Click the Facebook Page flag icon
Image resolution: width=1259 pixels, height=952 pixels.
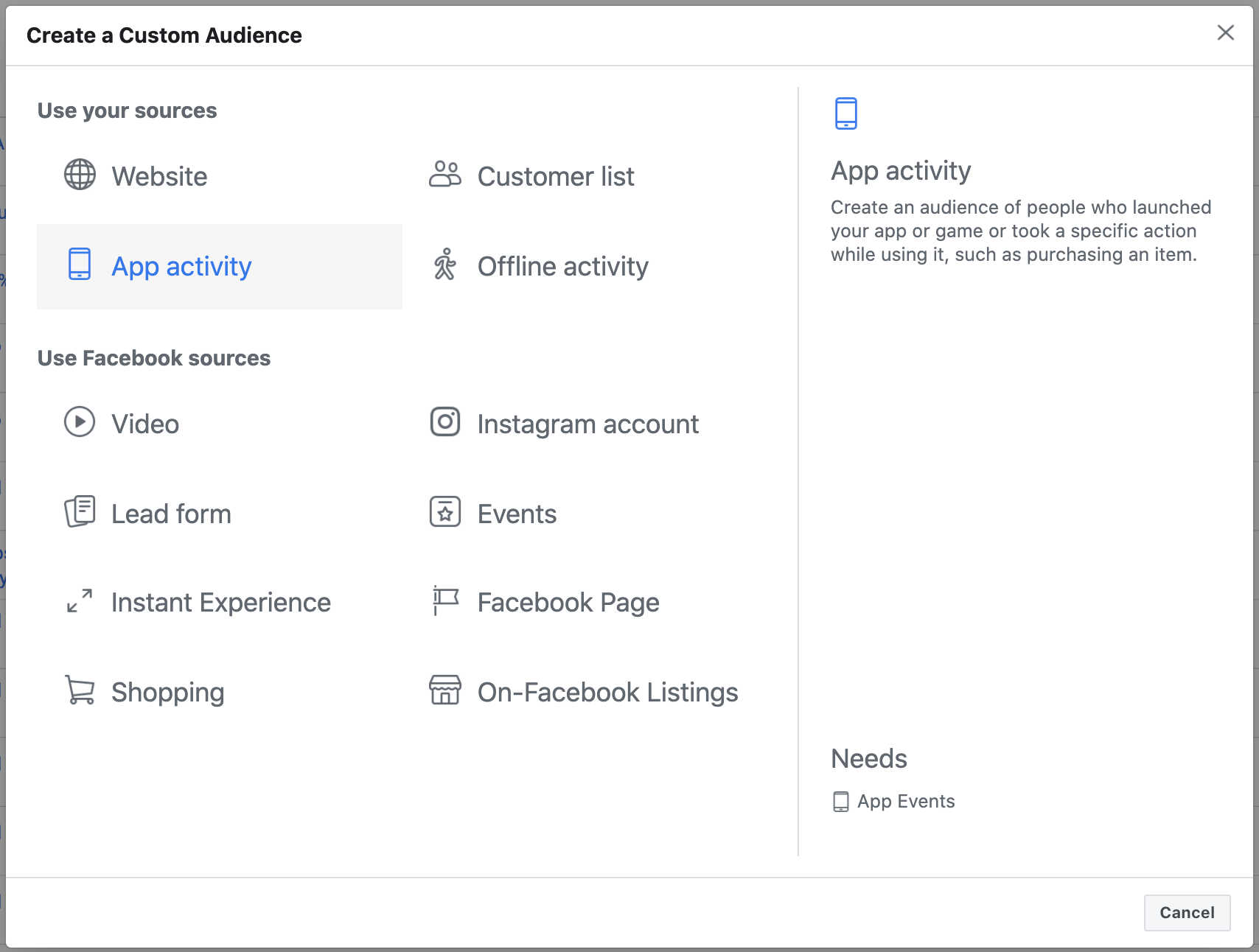pyautogui.click(x=445, y=601)
